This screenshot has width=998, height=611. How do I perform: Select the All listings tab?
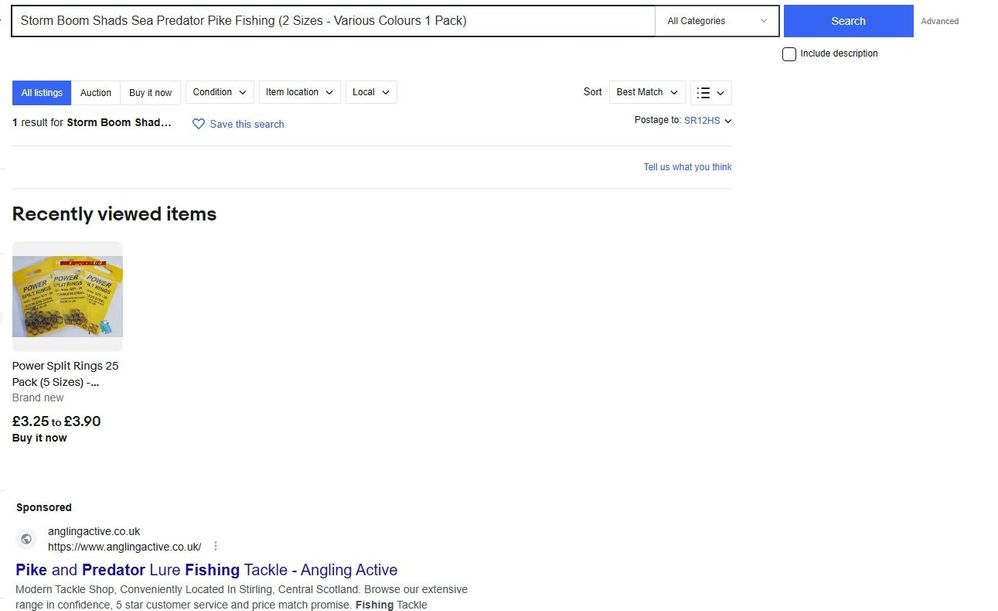point(41,93)
